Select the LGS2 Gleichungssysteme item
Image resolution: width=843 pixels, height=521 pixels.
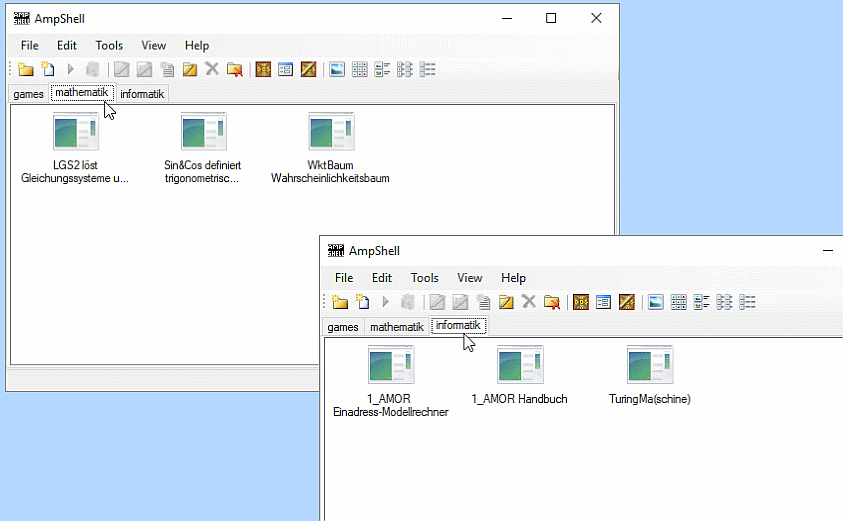pyautogui.click(x=75, y=148)
